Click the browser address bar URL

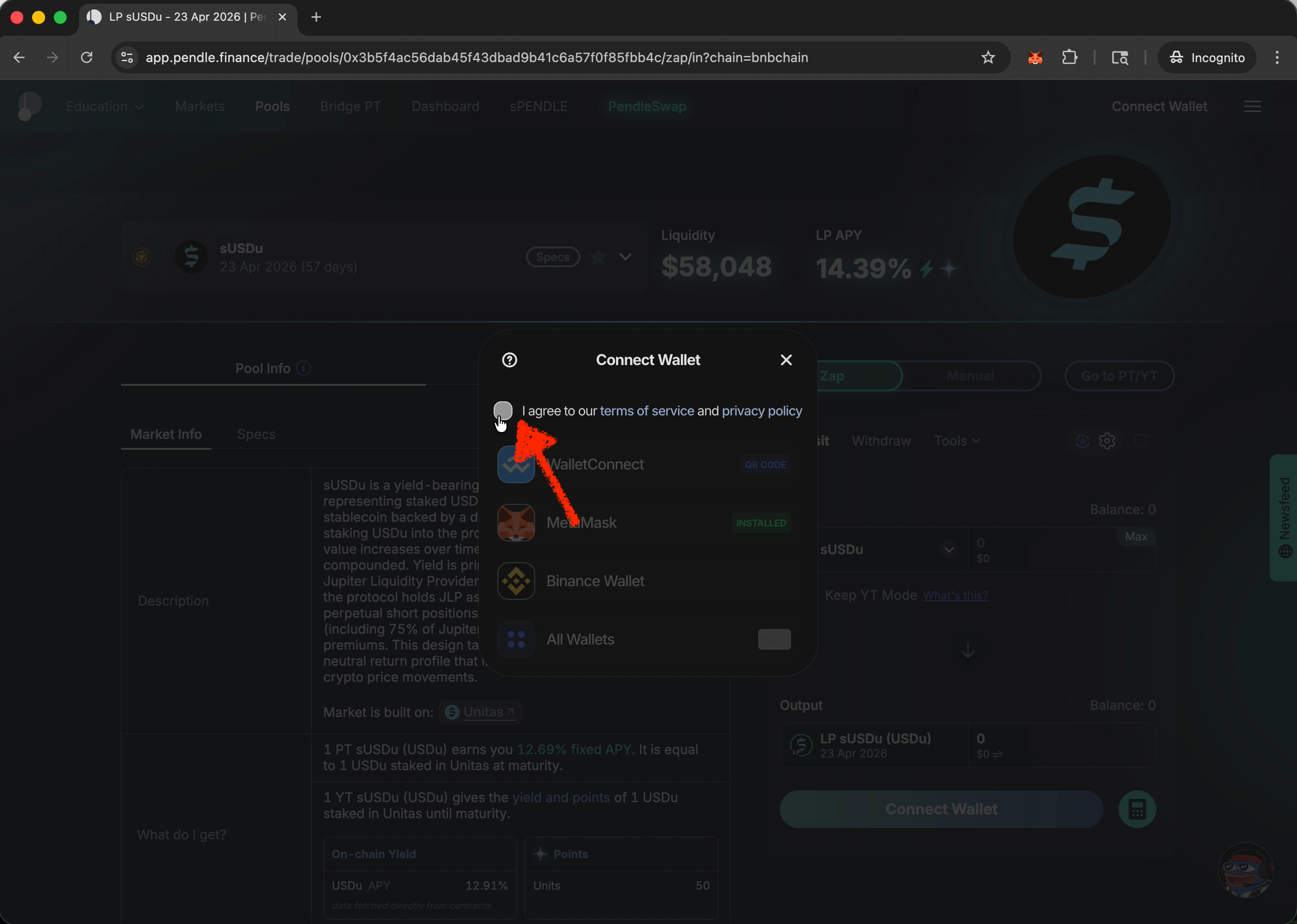coord(476,57)
